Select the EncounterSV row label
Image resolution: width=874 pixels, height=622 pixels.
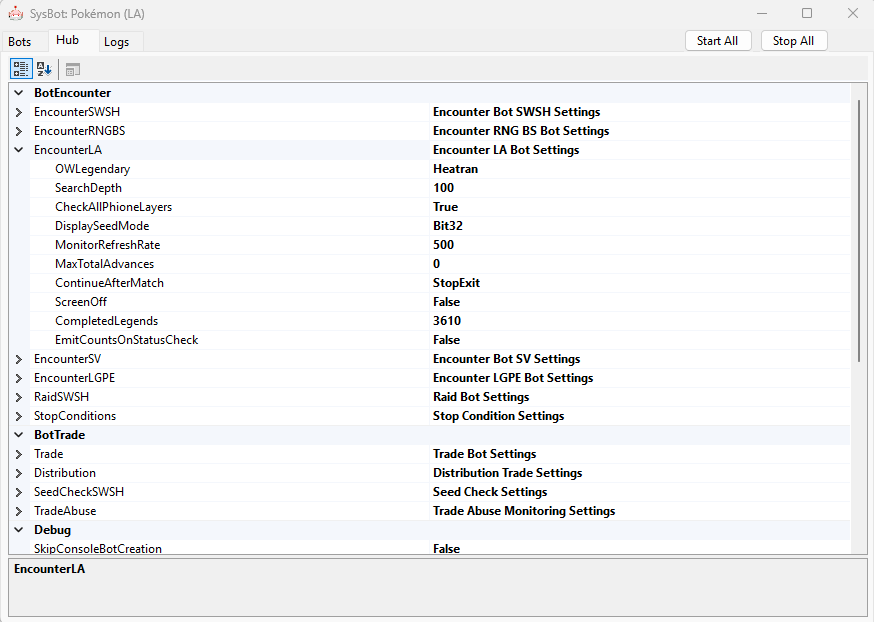point(67,359)
